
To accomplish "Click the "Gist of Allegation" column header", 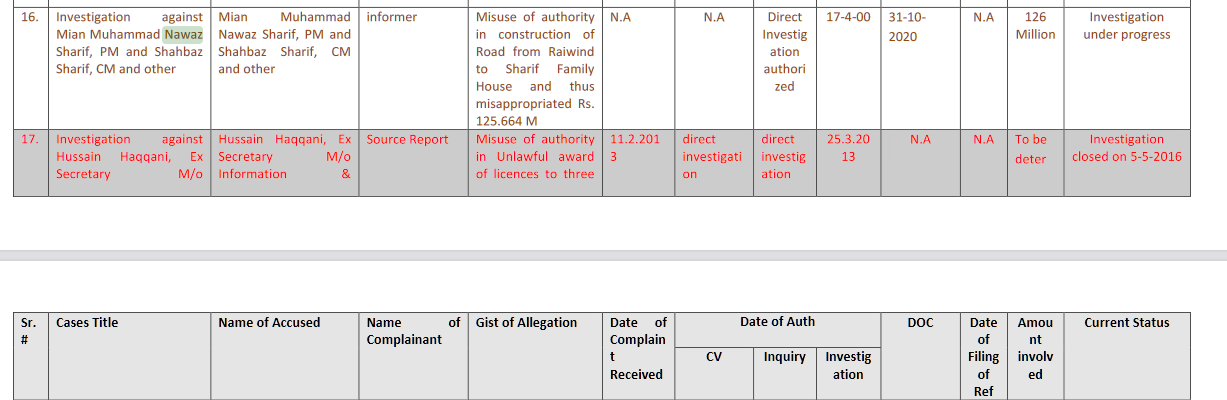I will [x=535, y=355].
